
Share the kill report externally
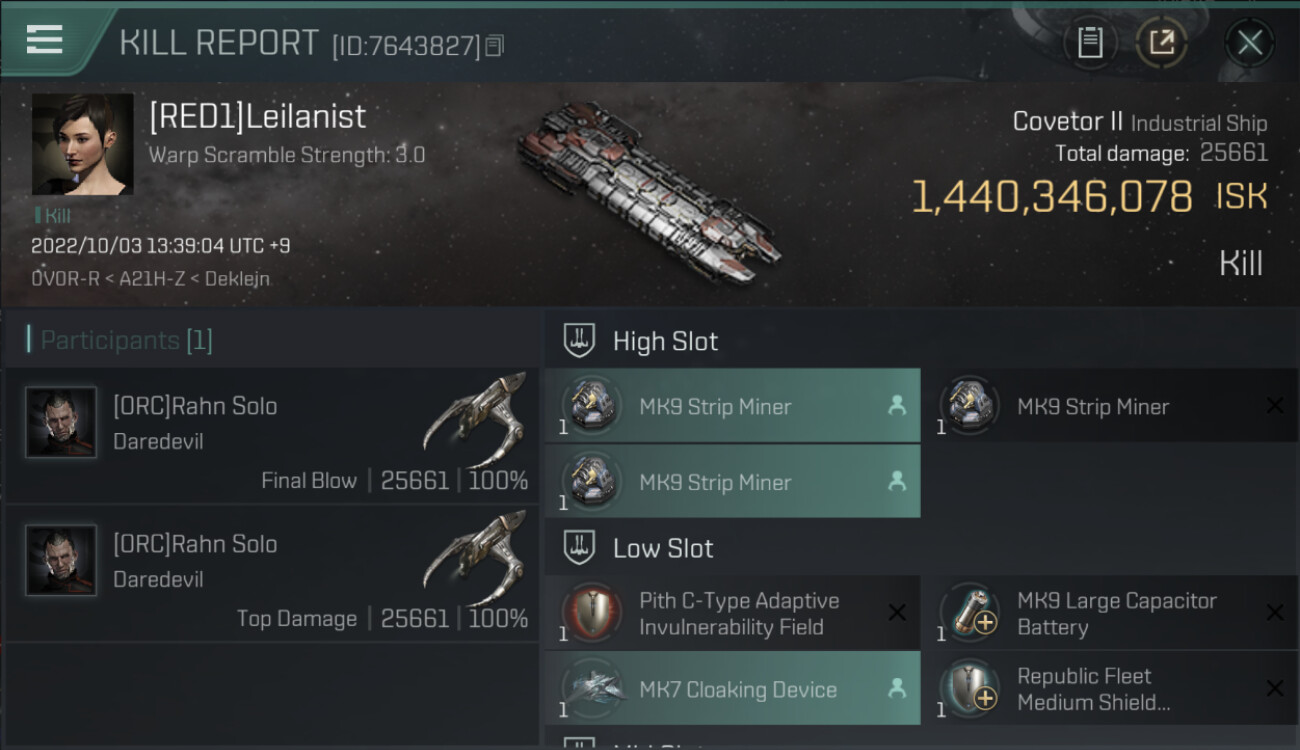coord(1161,42)
